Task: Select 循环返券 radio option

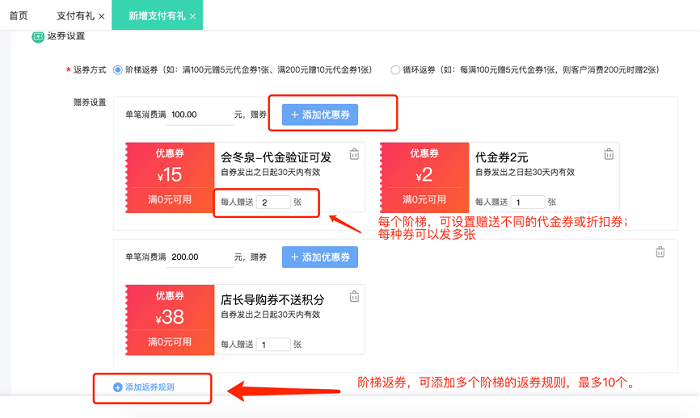Action: (x=395, y=70)
